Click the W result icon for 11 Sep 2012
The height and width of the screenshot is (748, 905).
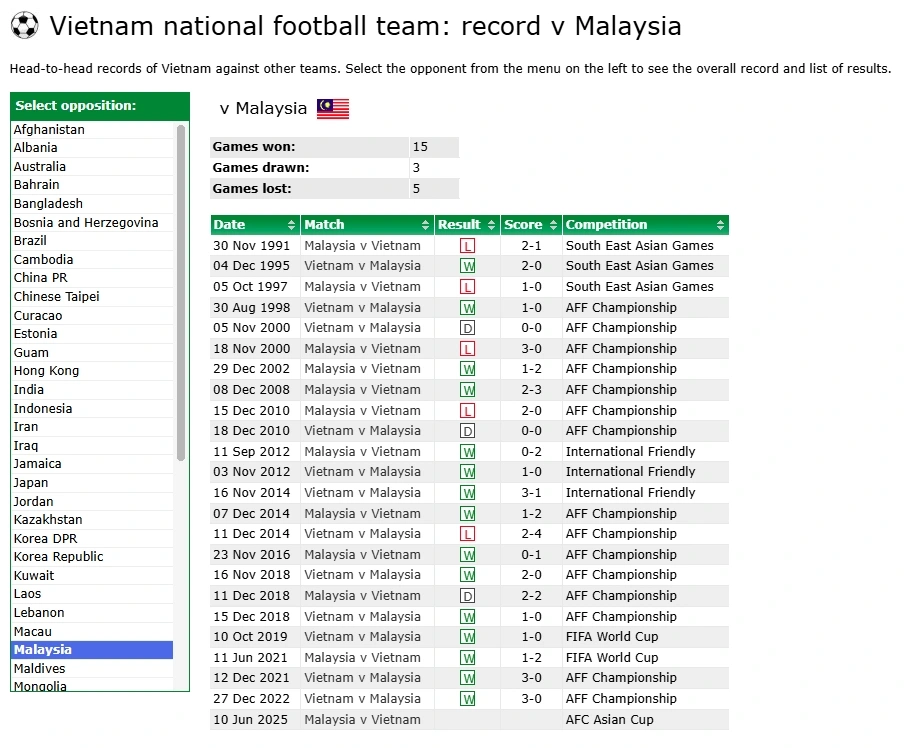point(468,452)
